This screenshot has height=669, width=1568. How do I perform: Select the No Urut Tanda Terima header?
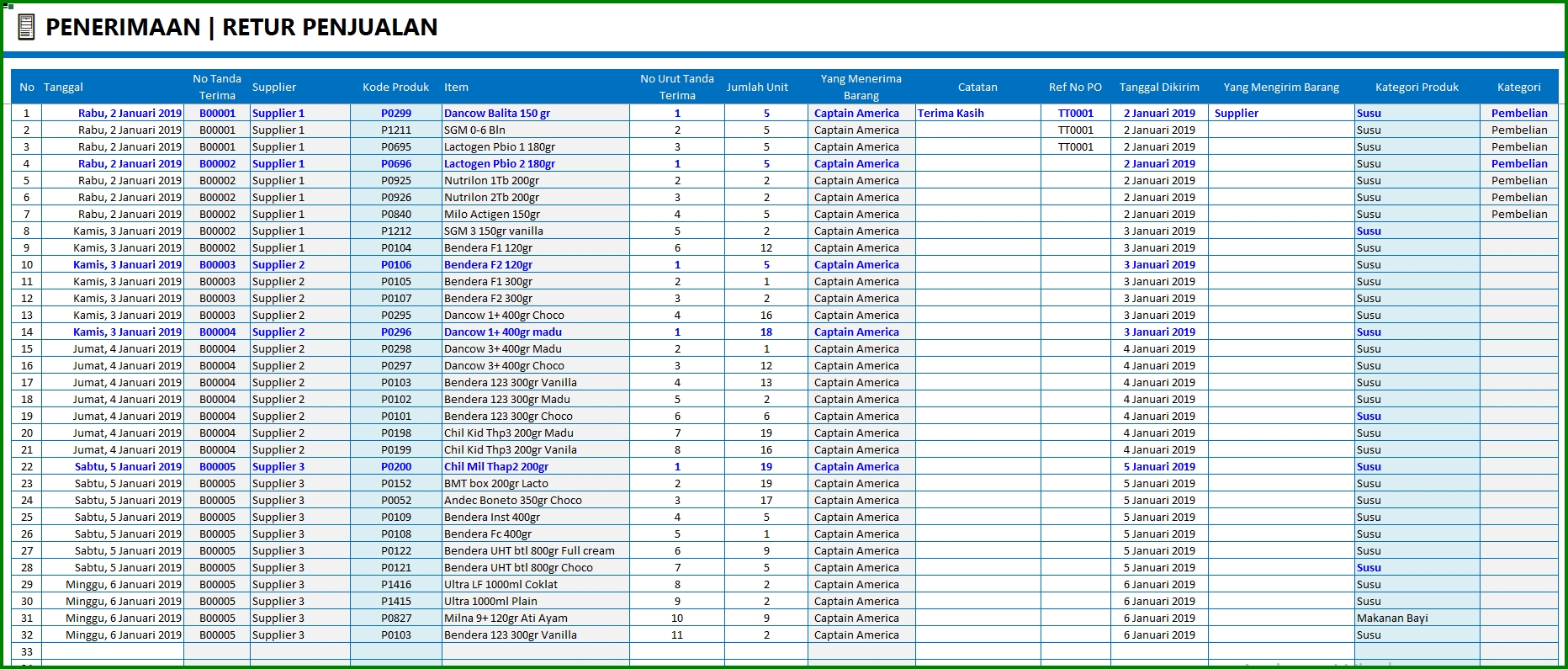pos(677,87)
